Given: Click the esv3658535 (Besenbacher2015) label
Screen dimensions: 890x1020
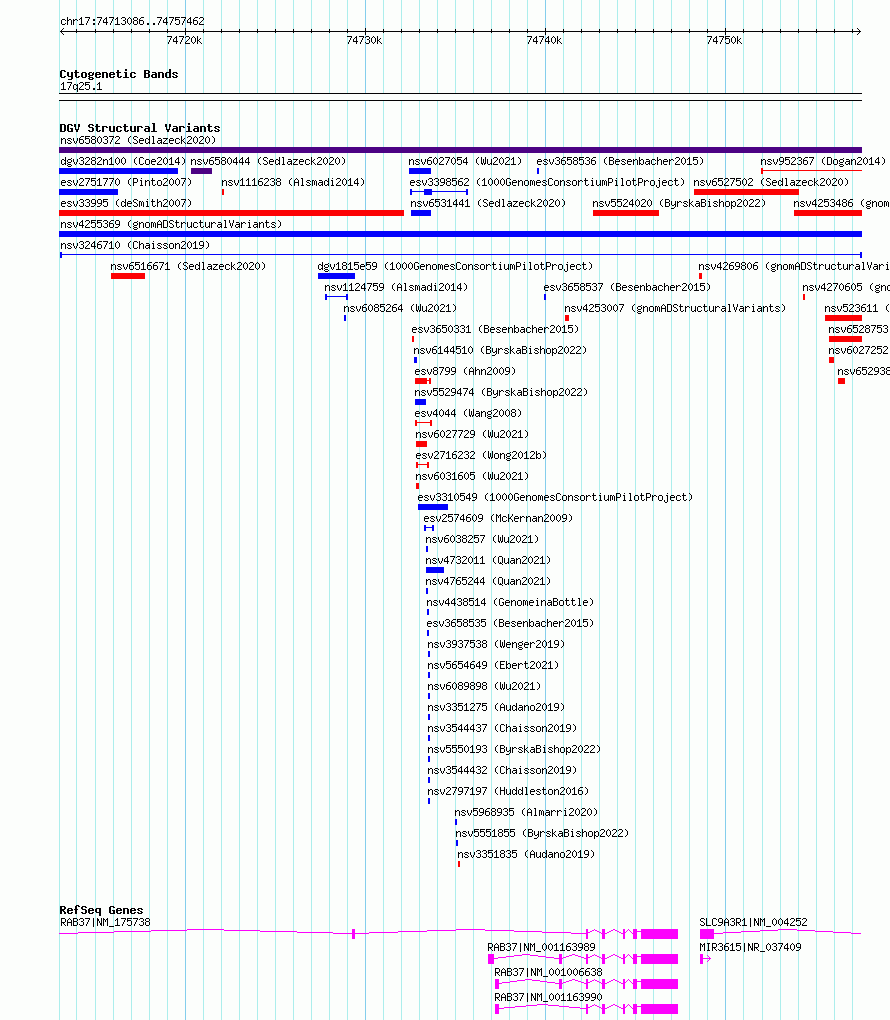Looking at the screenshot, I should pos(511,623).
